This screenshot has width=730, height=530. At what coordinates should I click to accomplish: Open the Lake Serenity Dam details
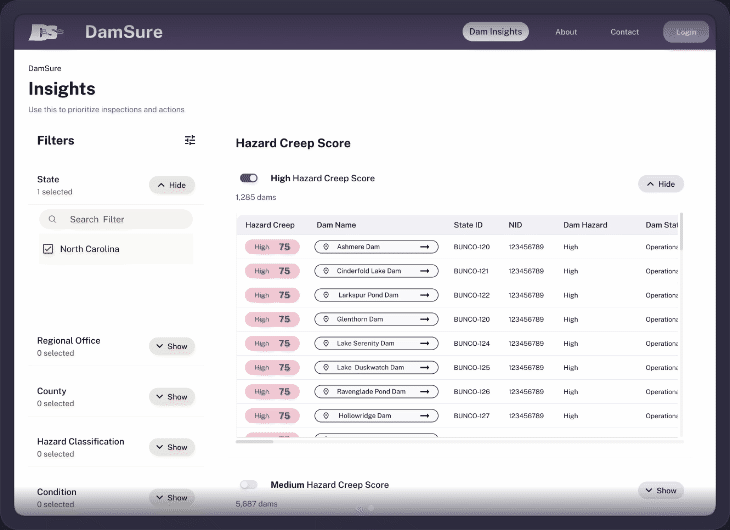tap(376, 343)
